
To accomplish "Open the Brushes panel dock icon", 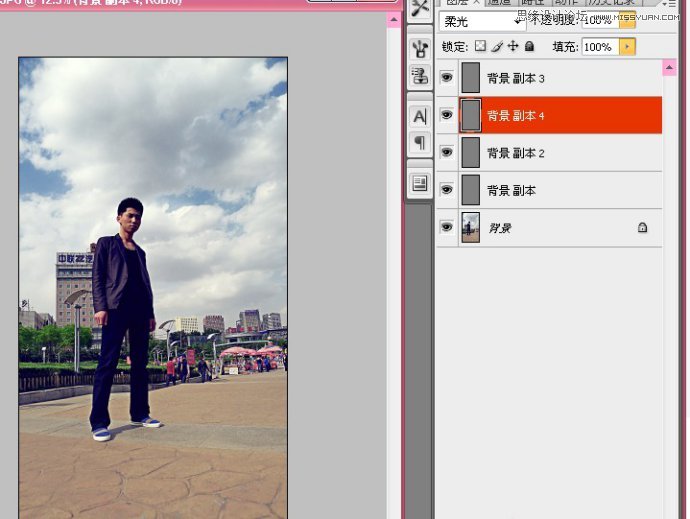I will pos(420,48).
